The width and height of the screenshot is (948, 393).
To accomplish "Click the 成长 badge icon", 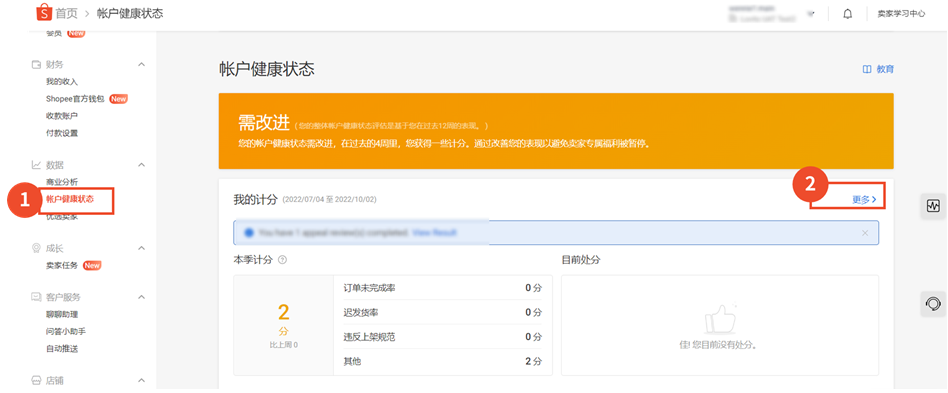I will (36, 248).
